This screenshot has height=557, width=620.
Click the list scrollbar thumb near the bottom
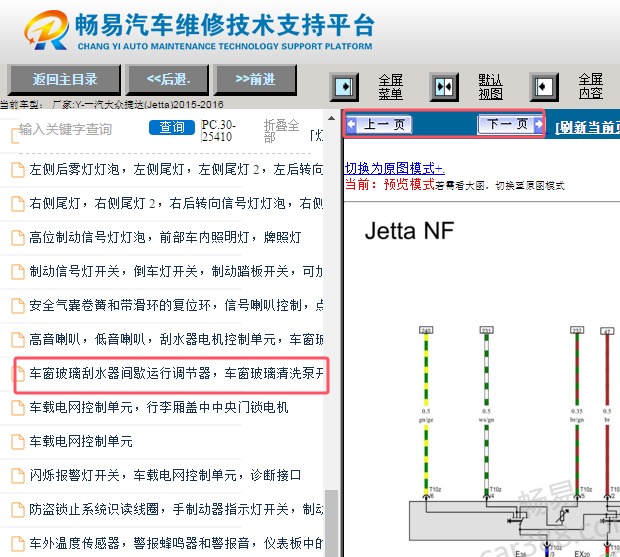click(331, 523)
